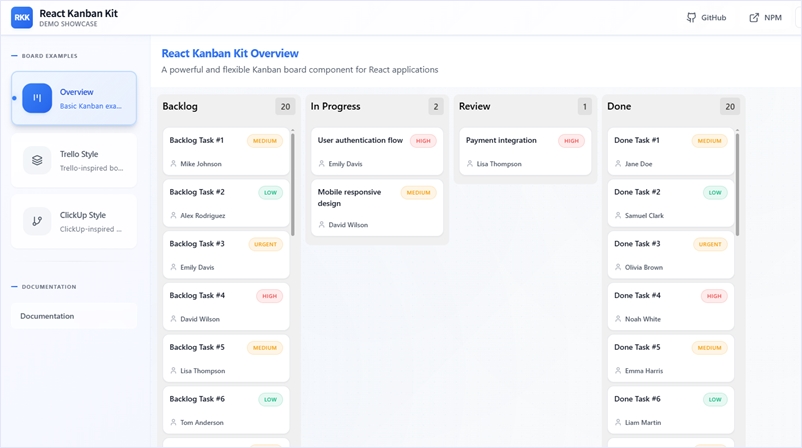Click the ClickUp Style branch icon

pyautogui.click(x=37, y=221)
